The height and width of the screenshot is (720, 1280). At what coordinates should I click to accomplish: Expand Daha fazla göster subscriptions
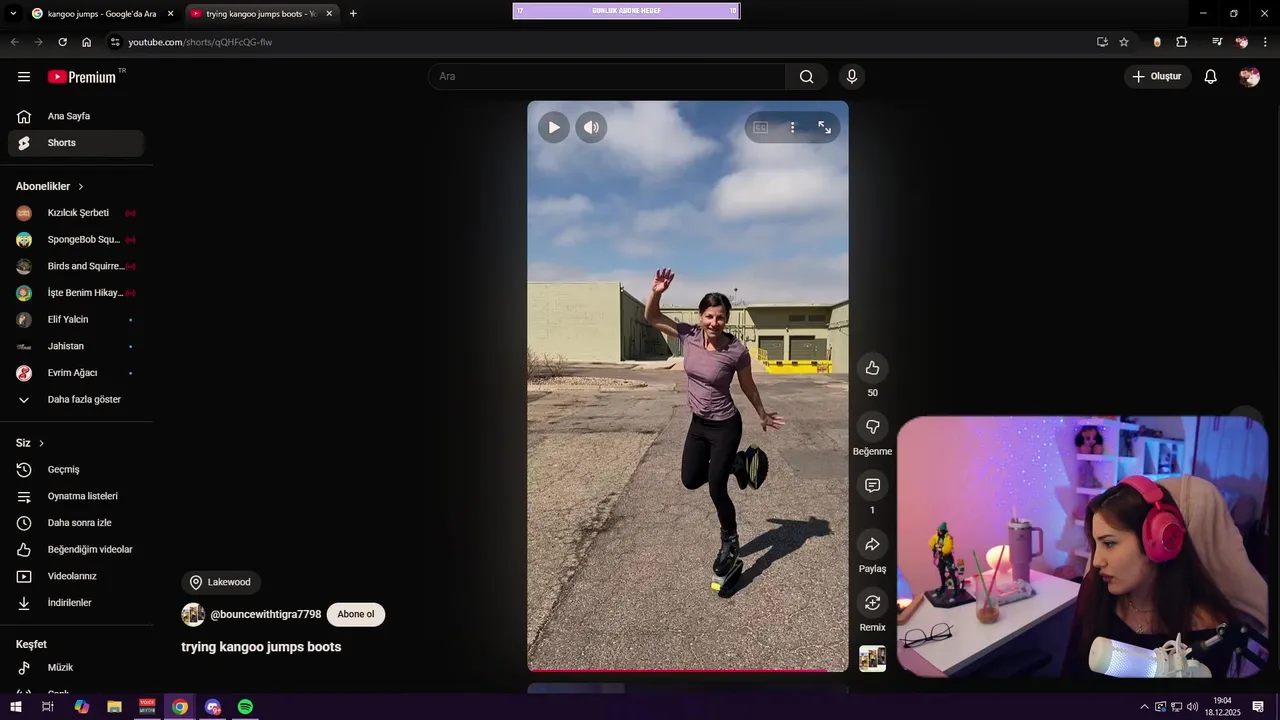tap(76, 399)
